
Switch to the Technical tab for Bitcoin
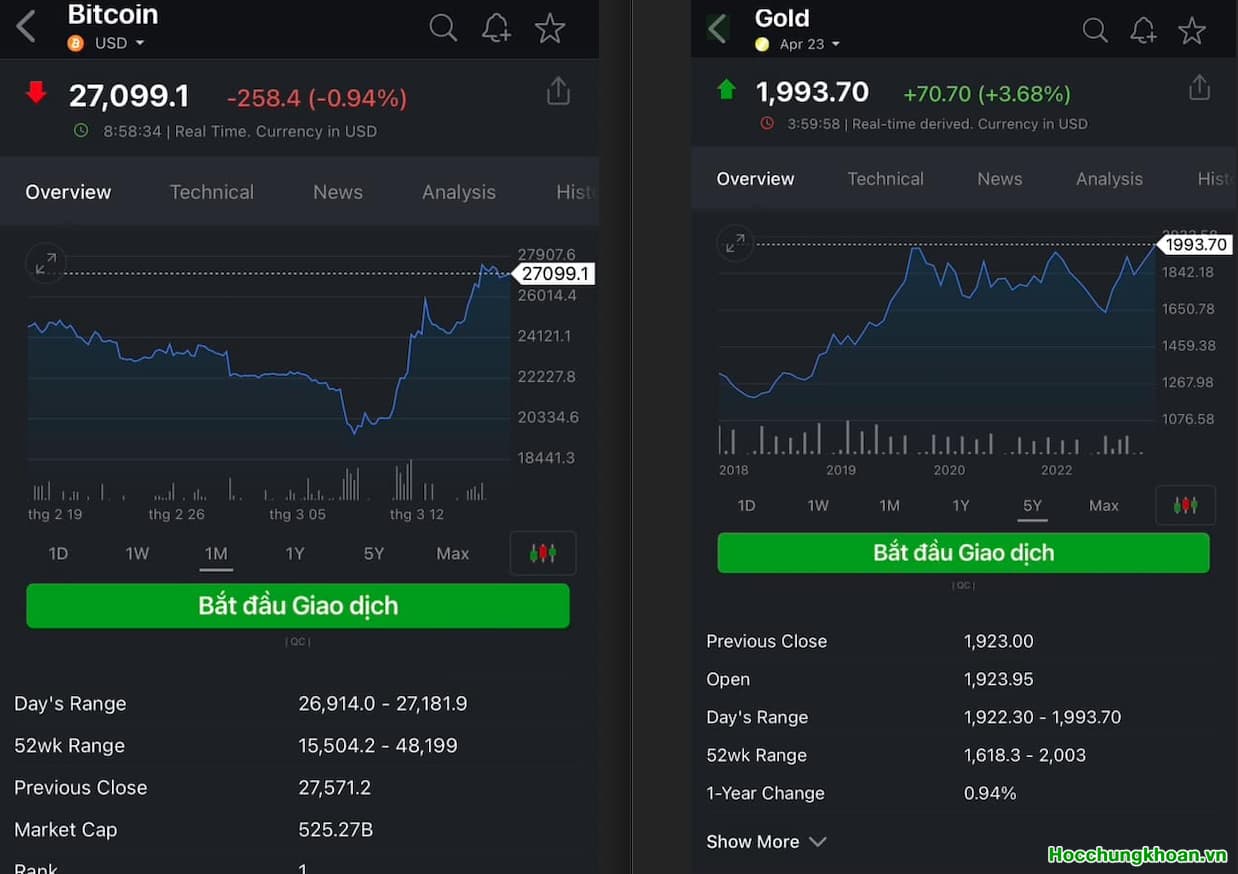coord(211,192)
